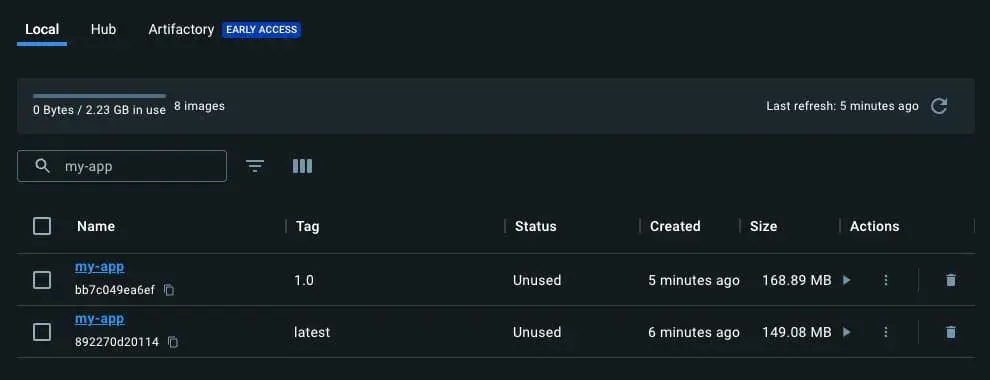Open more actions menu for latest tag
The width and height of the screenshot is (990, 380).
[886, 331]
